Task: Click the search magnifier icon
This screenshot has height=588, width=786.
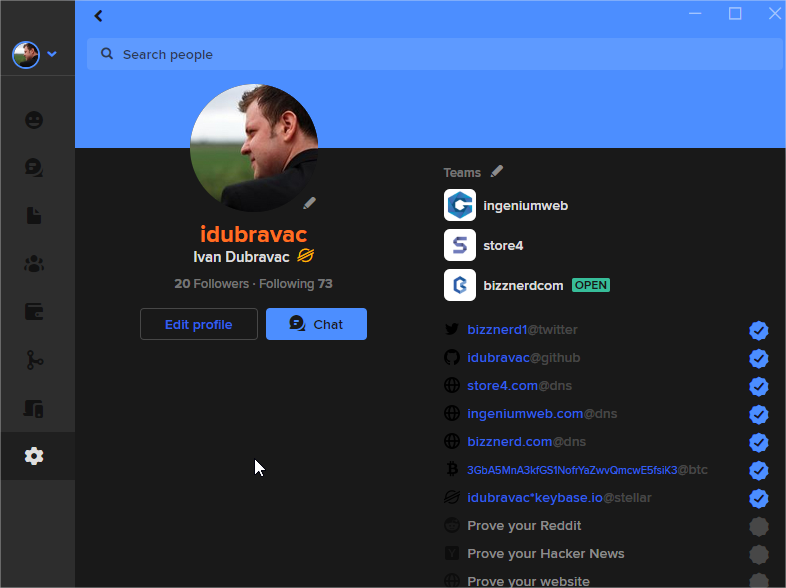Action: pyautogui.click(x=107, y=54)
